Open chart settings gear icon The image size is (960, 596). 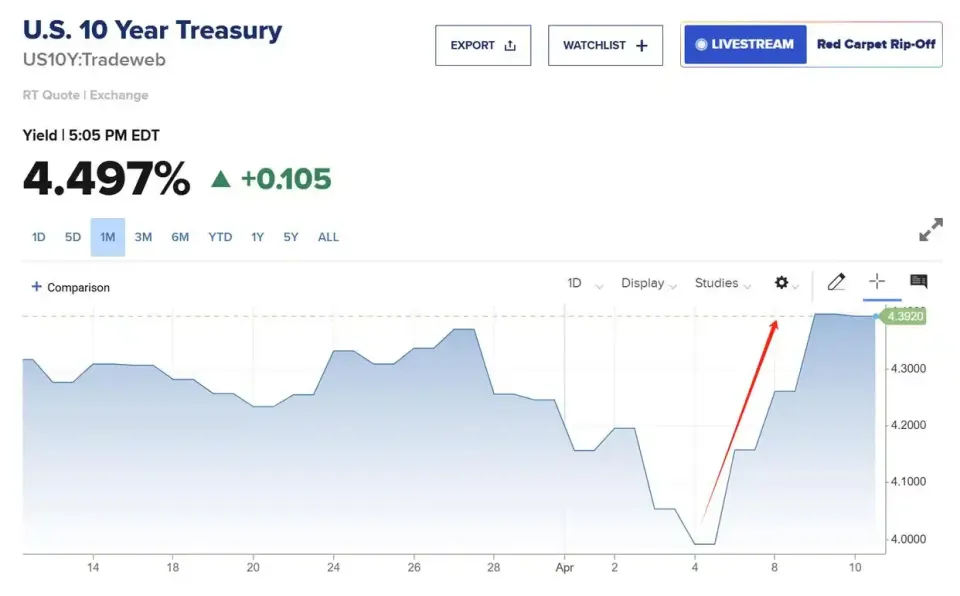click(x=781, y=282)
